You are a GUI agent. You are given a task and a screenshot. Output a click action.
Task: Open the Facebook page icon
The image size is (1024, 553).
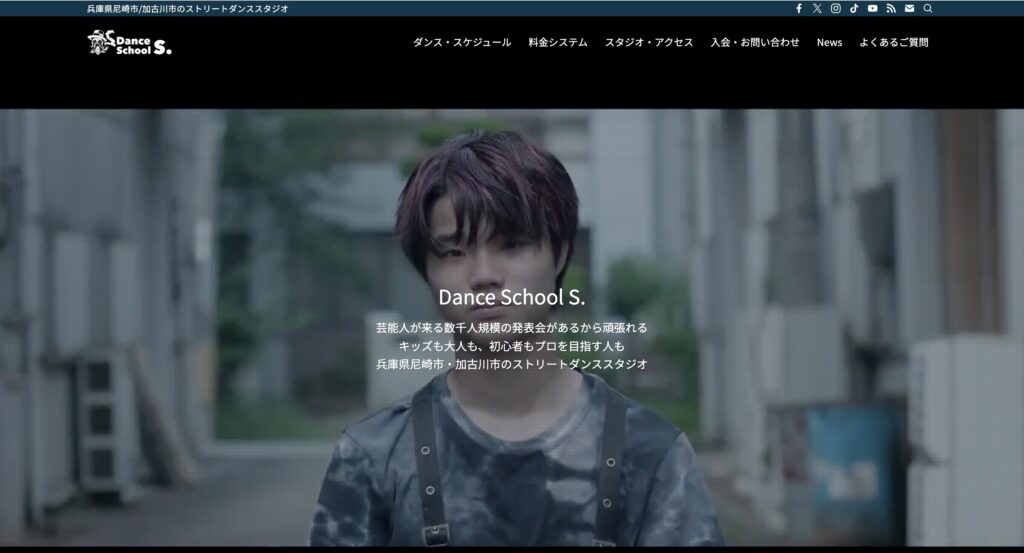799,8
